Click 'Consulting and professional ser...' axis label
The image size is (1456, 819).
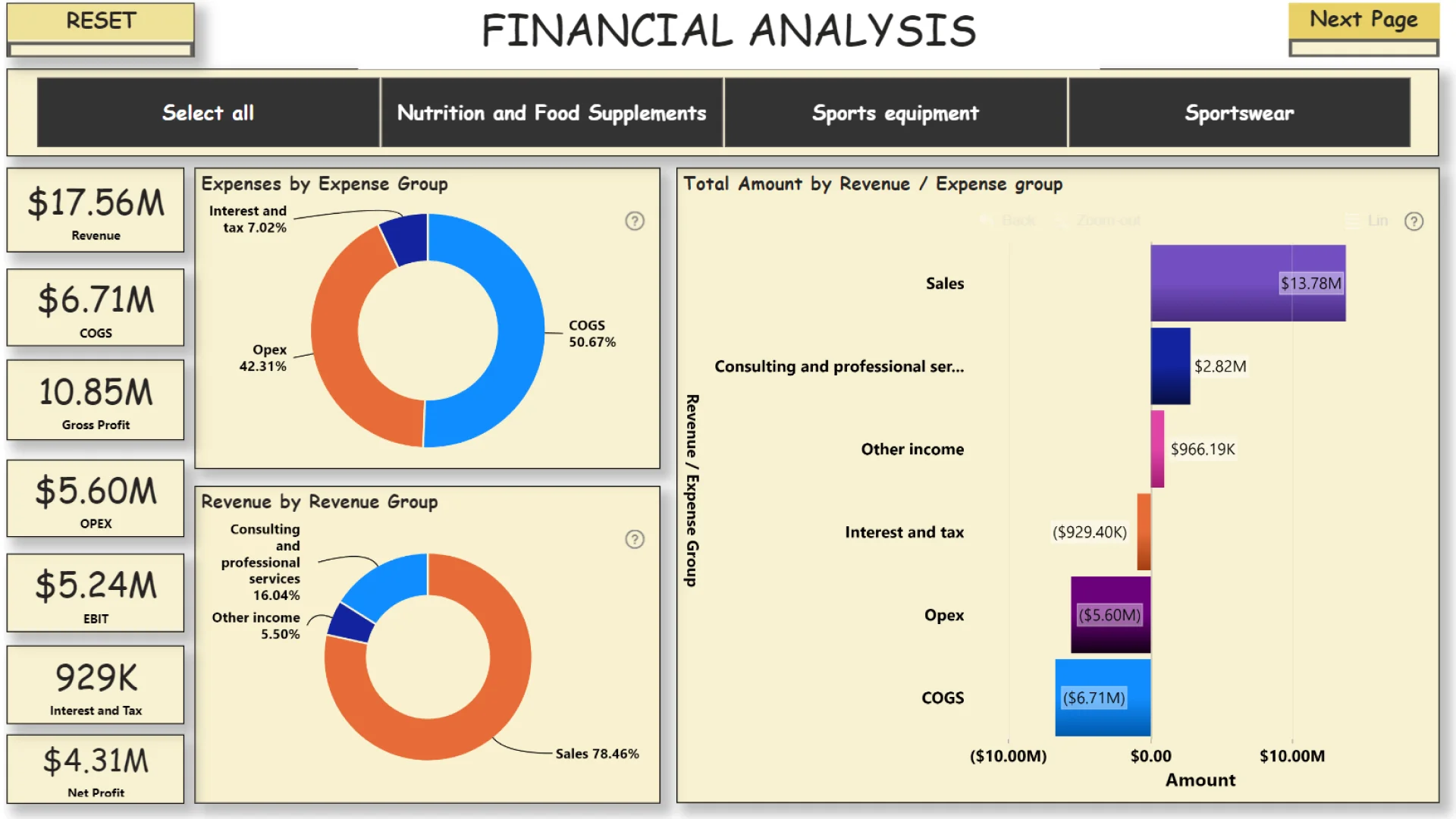pos(839,366)
